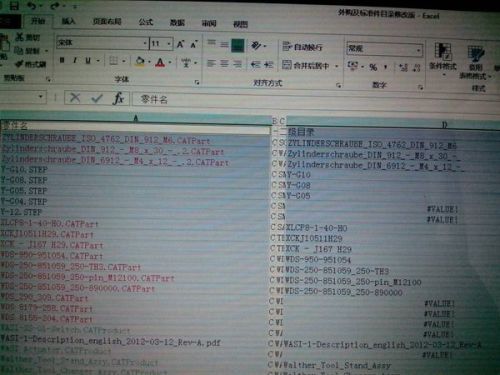Image resolution: width=500 pixels, height=375 pixels.
Task: Select column A header
Action: (136, 118)
